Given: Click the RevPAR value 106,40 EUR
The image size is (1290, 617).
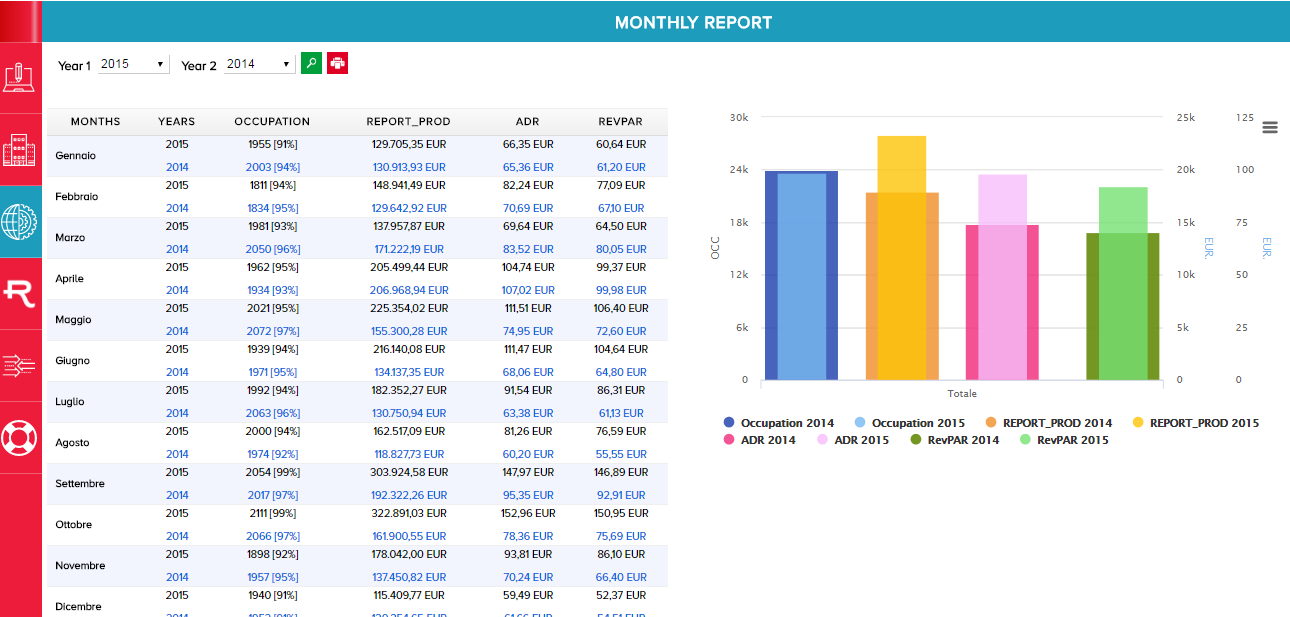Looking at the screenshot, I should (x=621, y=308).
